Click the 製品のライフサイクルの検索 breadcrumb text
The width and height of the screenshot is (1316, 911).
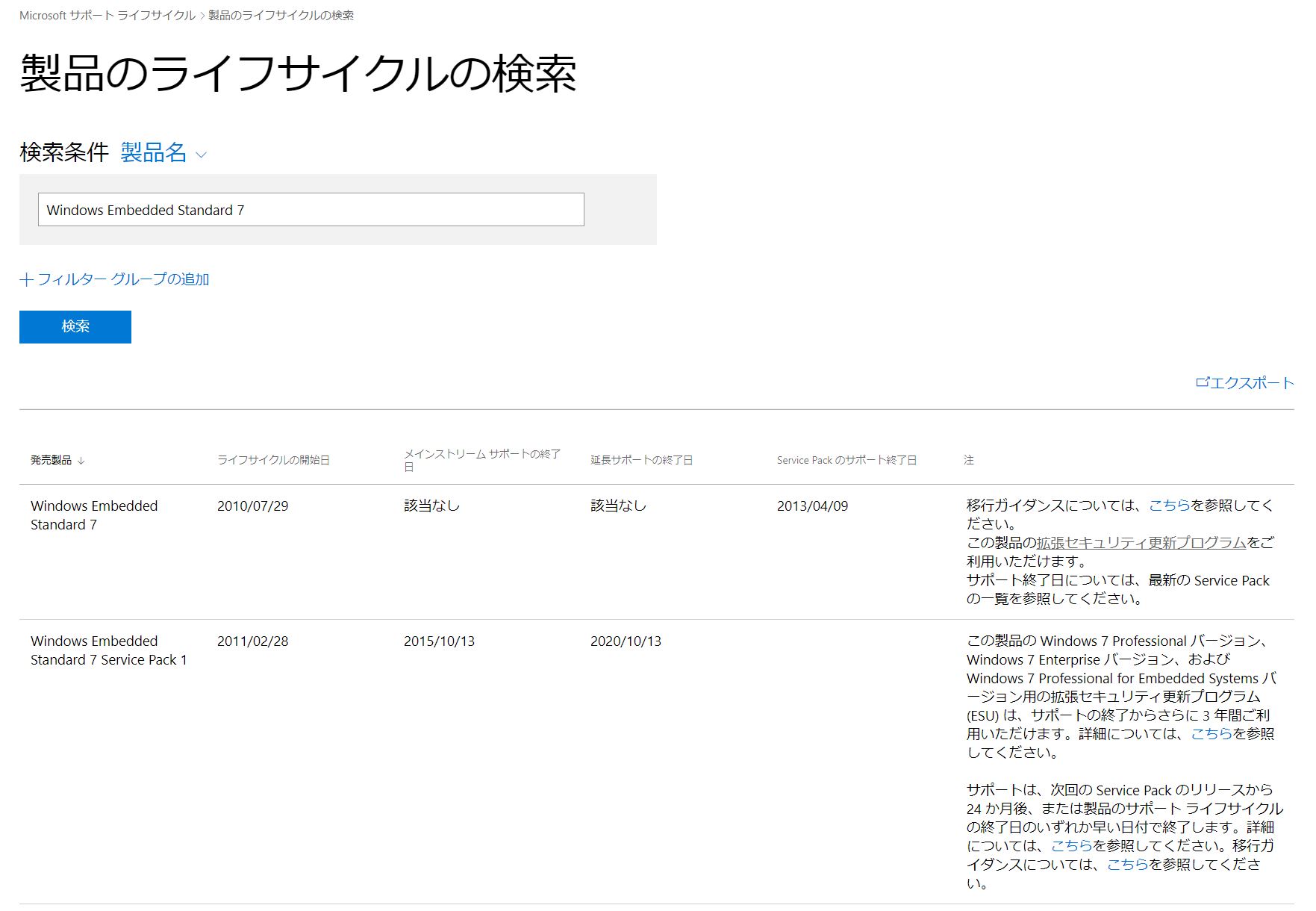coord(281,15)
